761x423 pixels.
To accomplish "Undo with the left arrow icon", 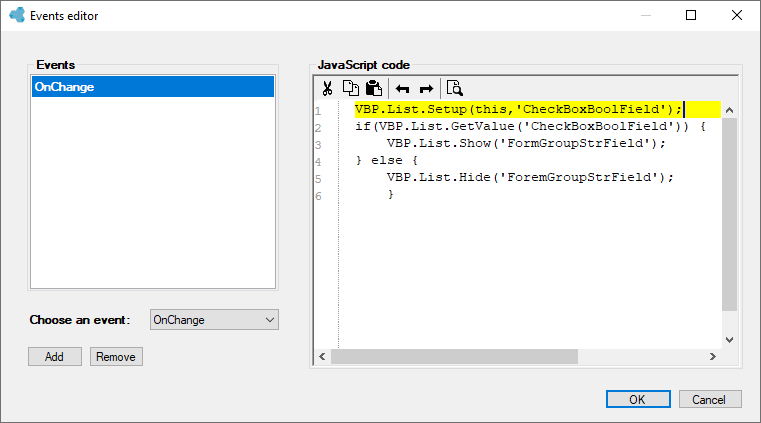I will click(x=402, y=89).
